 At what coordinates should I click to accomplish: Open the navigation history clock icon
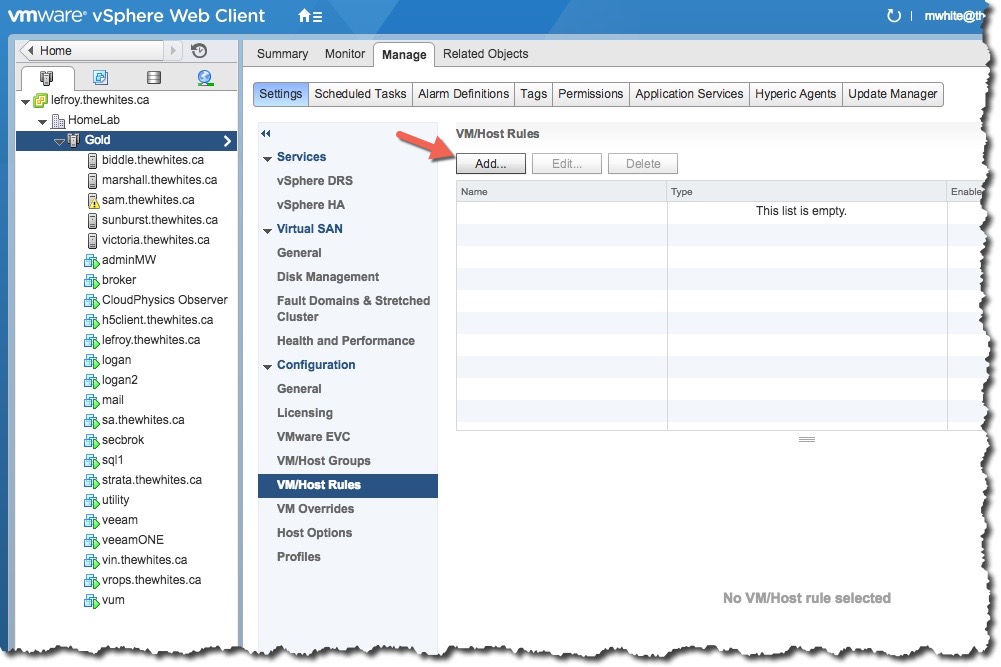pyautogui.click(x=199, y=51)
